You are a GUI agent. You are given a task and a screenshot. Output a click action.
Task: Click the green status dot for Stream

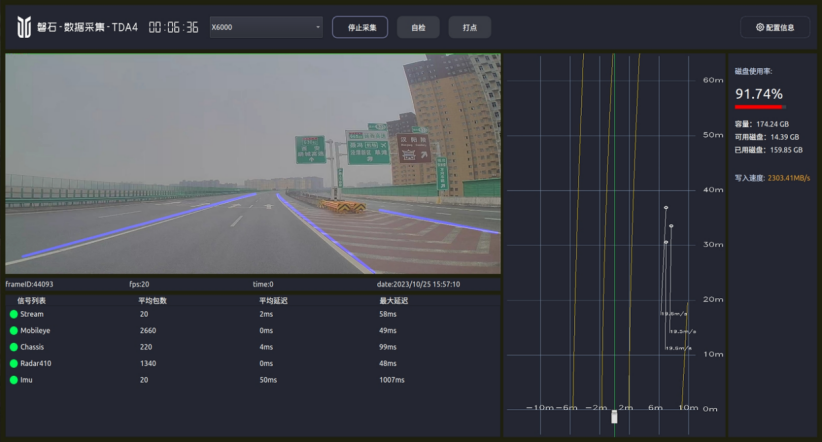14,314
